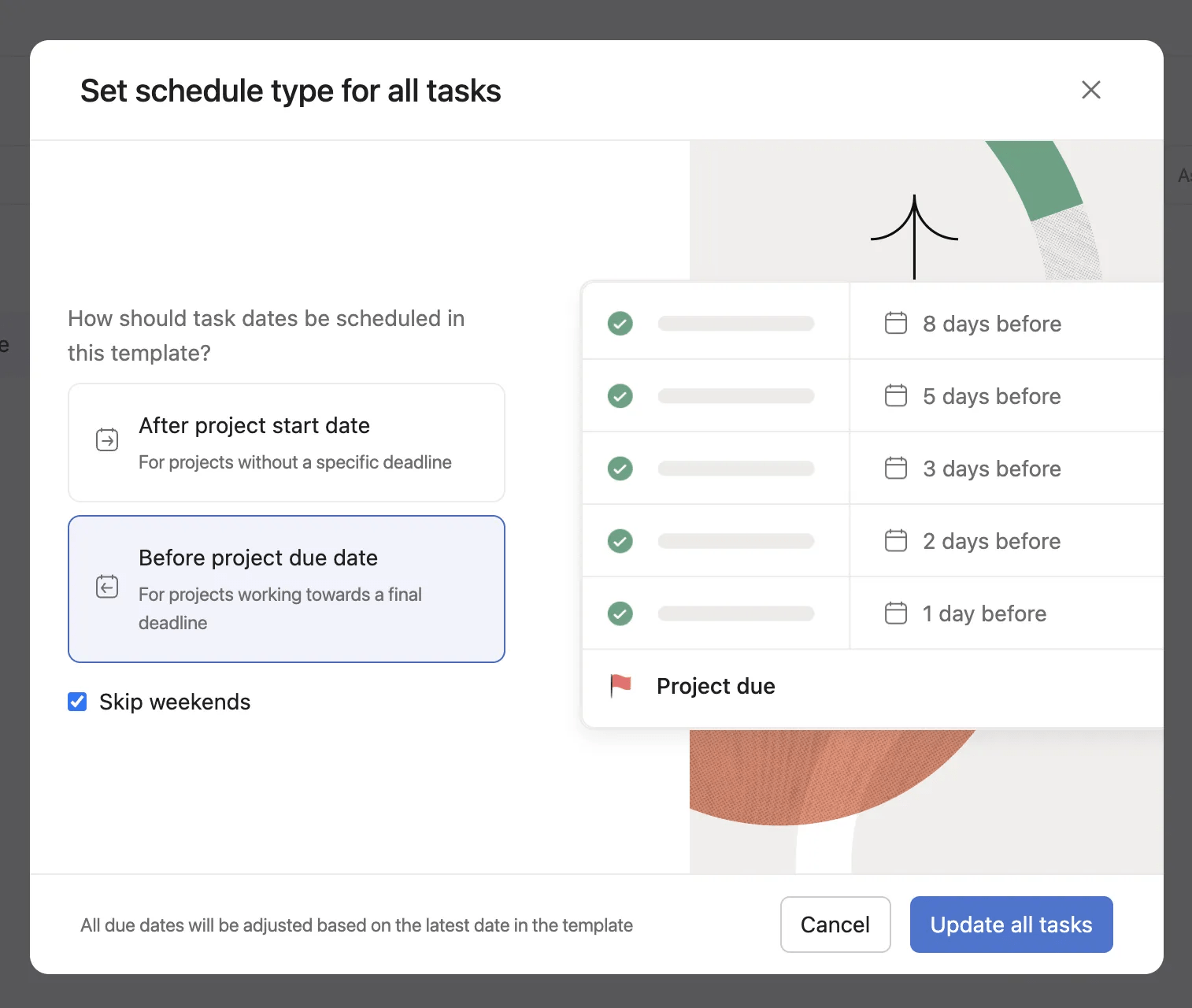
Task: Click the "8 days before" date label
Action: (x=991, y=323)
